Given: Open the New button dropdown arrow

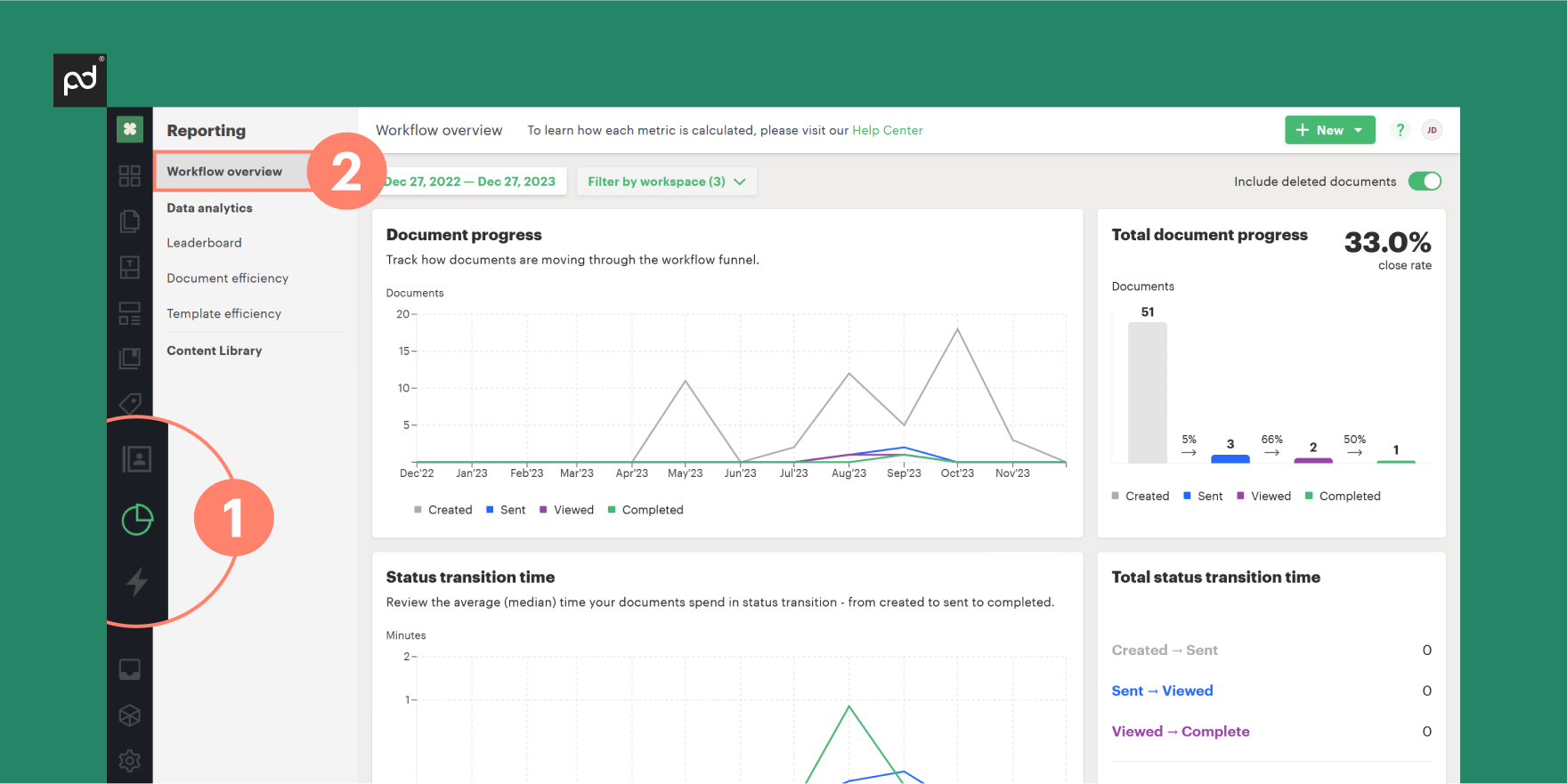Looking at the screenshot, I should [1359, 130].
